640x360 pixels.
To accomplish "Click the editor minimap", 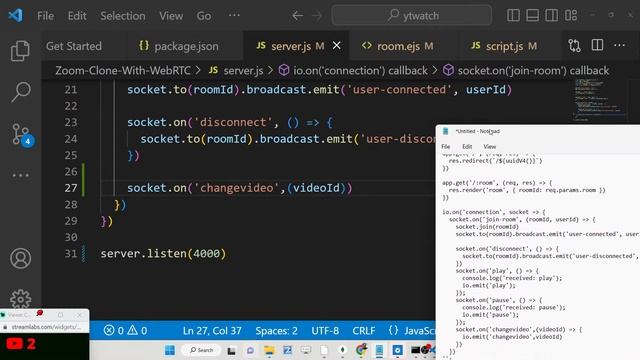I will 600,100.
